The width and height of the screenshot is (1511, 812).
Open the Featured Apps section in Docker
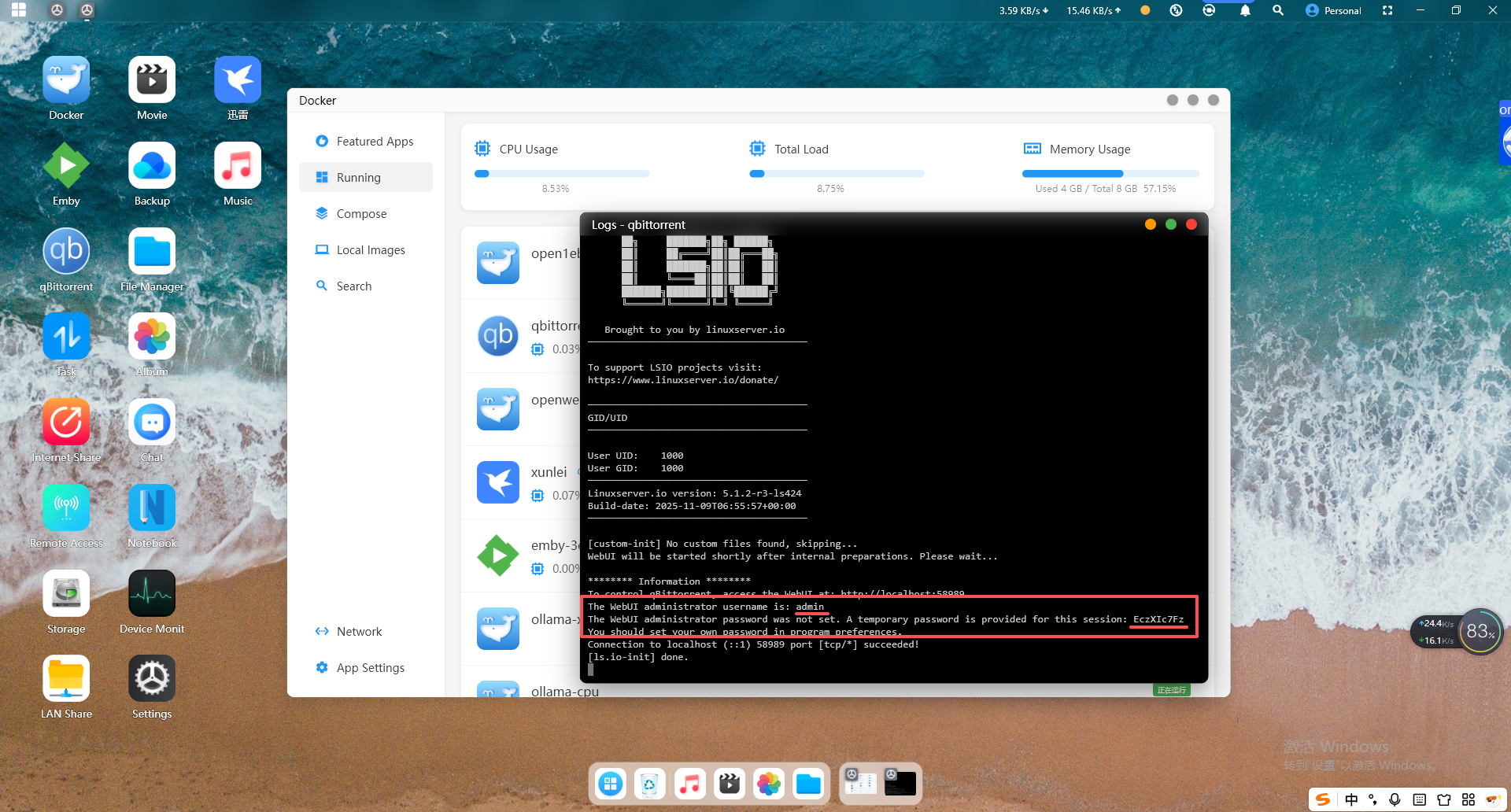click(366, 142)
